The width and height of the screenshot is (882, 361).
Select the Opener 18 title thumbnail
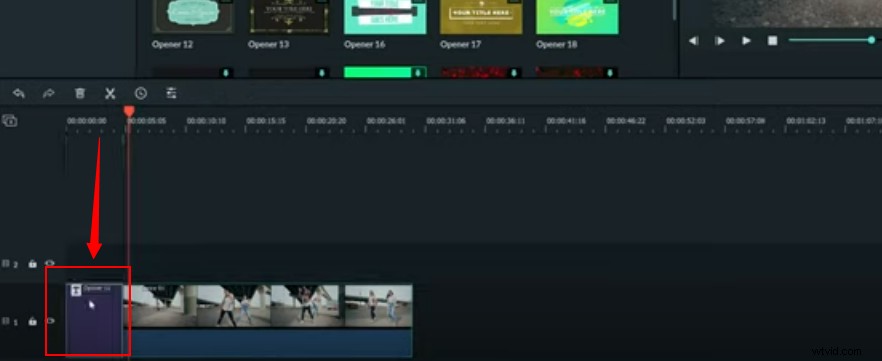577,17
